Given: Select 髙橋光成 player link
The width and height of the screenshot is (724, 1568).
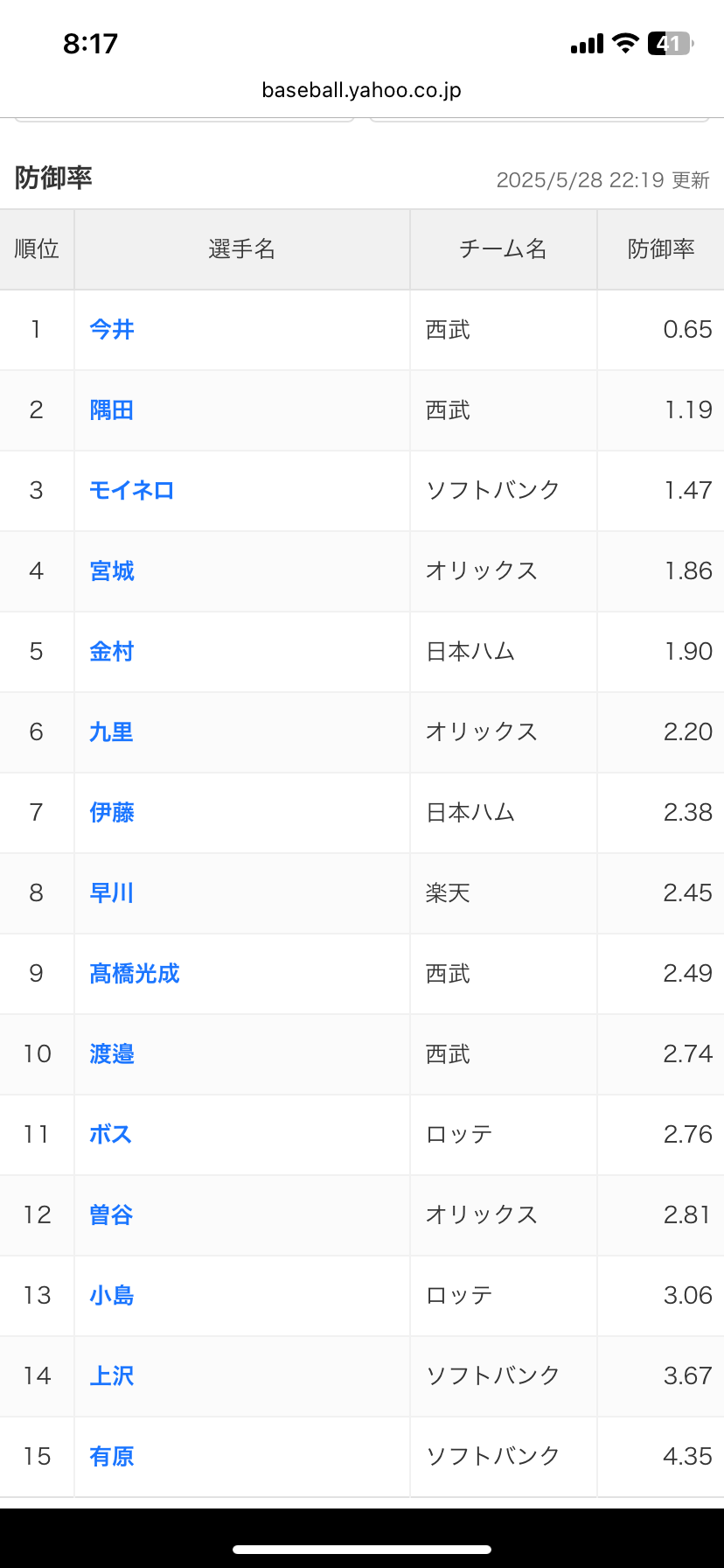Looking at the screenshot, I should [x=135, y=974].
